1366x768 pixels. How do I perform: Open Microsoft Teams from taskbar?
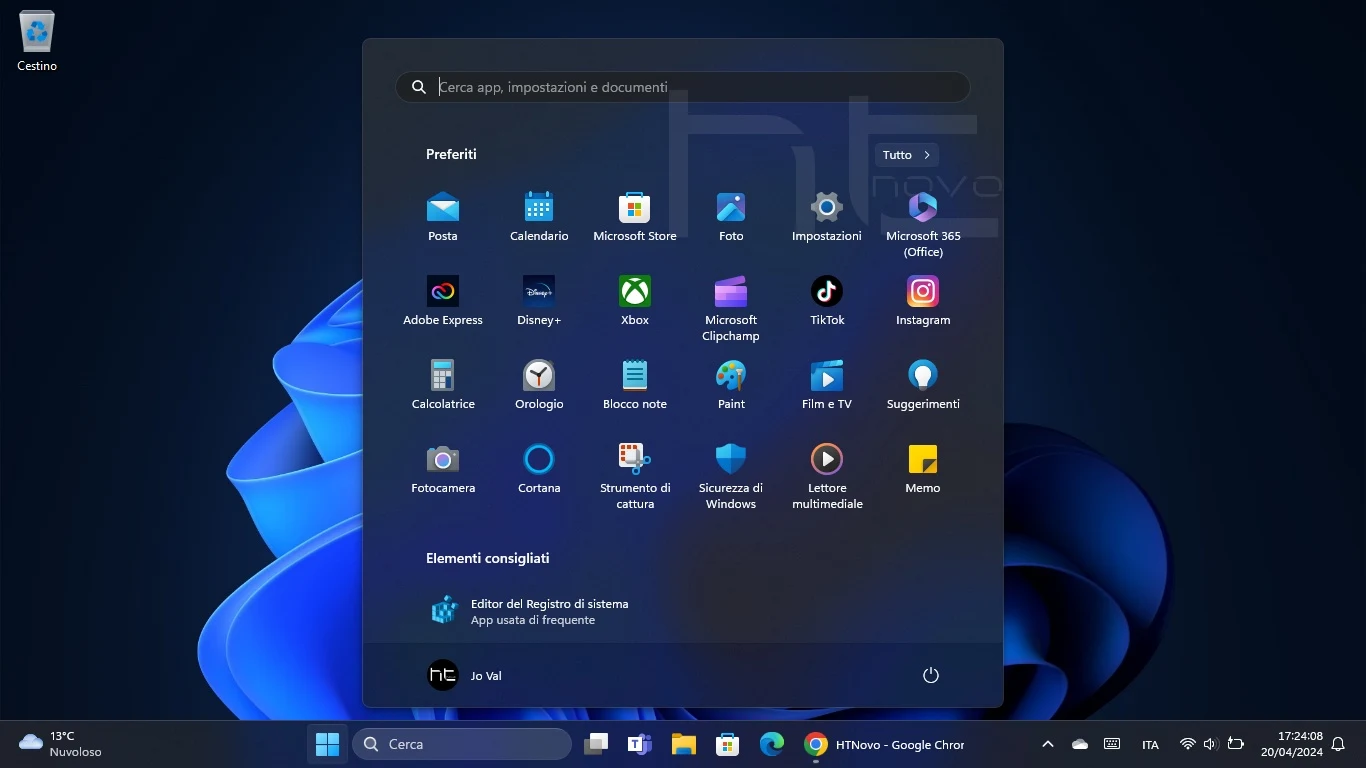[x=640, y=744]
